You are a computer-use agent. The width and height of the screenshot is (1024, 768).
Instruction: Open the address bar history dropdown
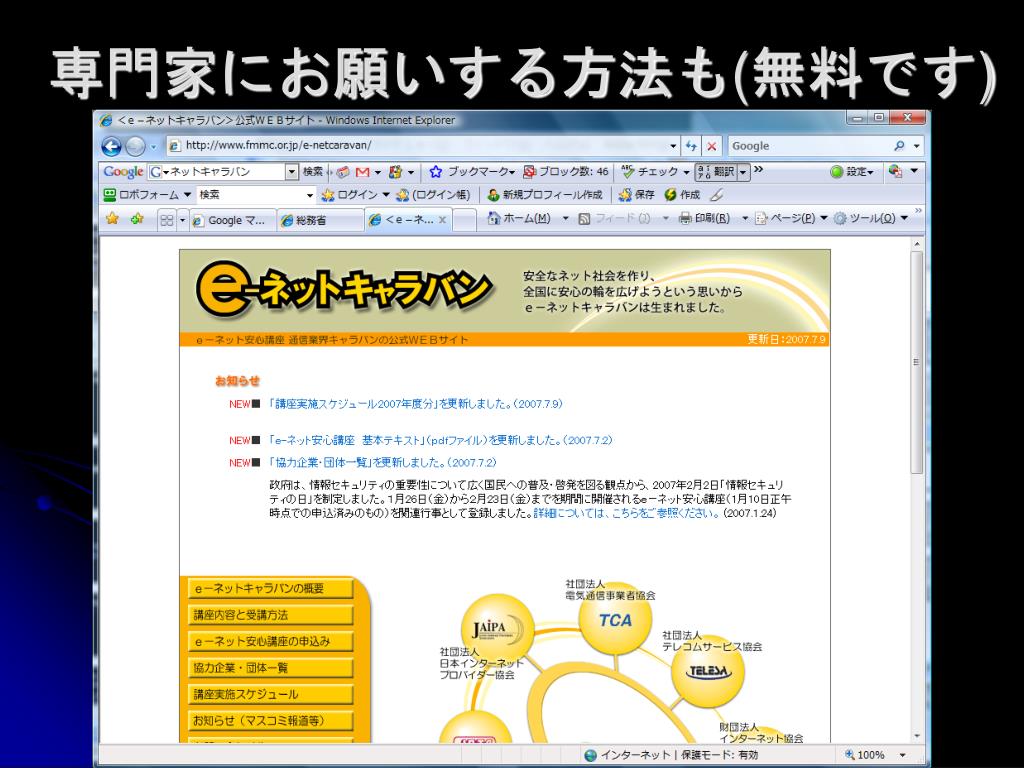(673, 146)
